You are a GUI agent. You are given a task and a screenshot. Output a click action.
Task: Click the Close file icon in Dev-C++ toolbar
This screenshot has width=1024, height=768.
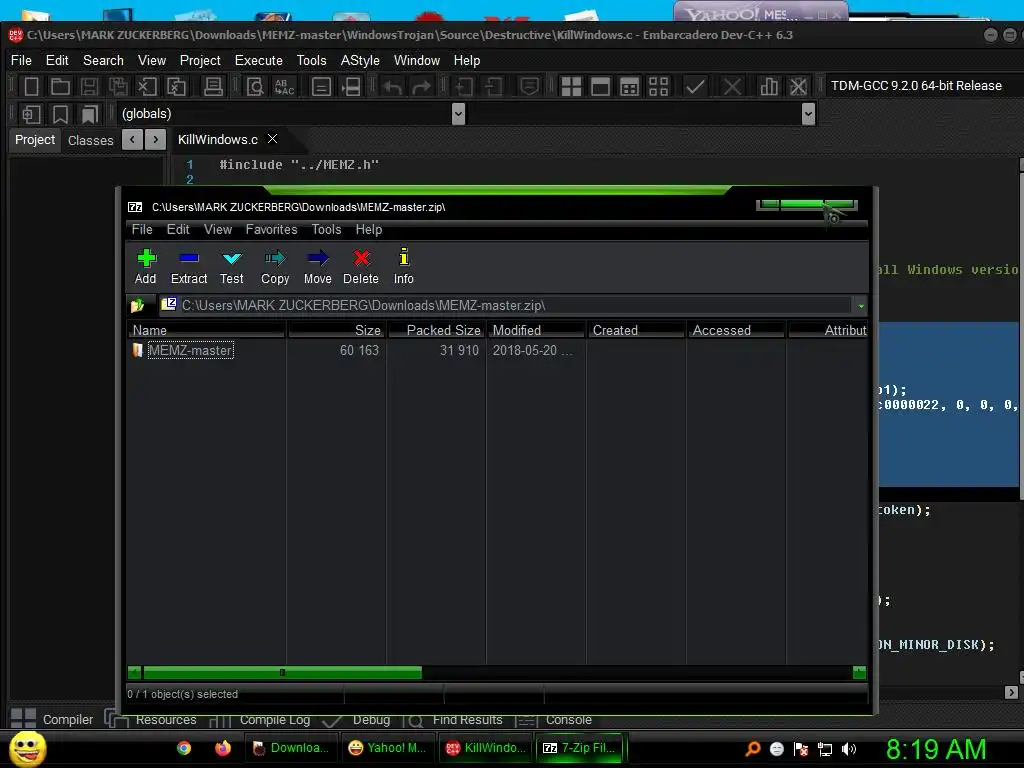(147, 86)
